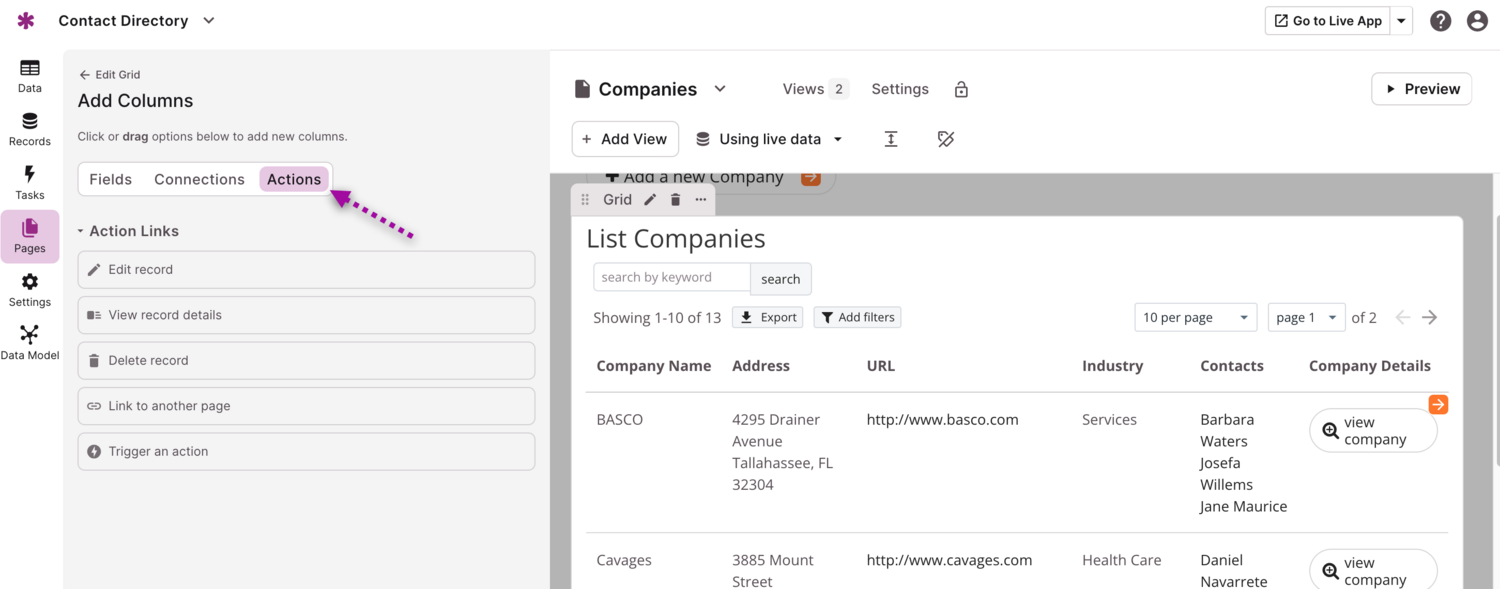The height and width of the screenshot is (589, 1500).
Task: Open the Grid more options ellipsis
Action: pos(701,200)
